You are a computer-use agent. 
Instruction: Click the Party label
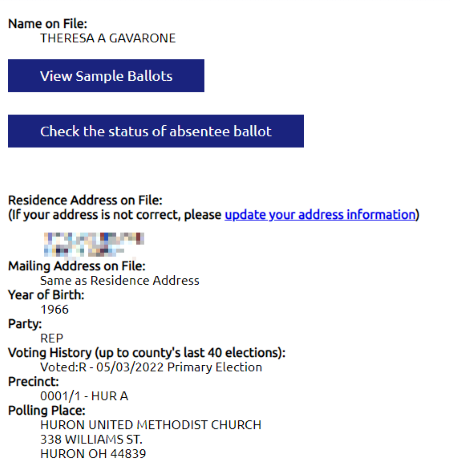pos(25,324)
